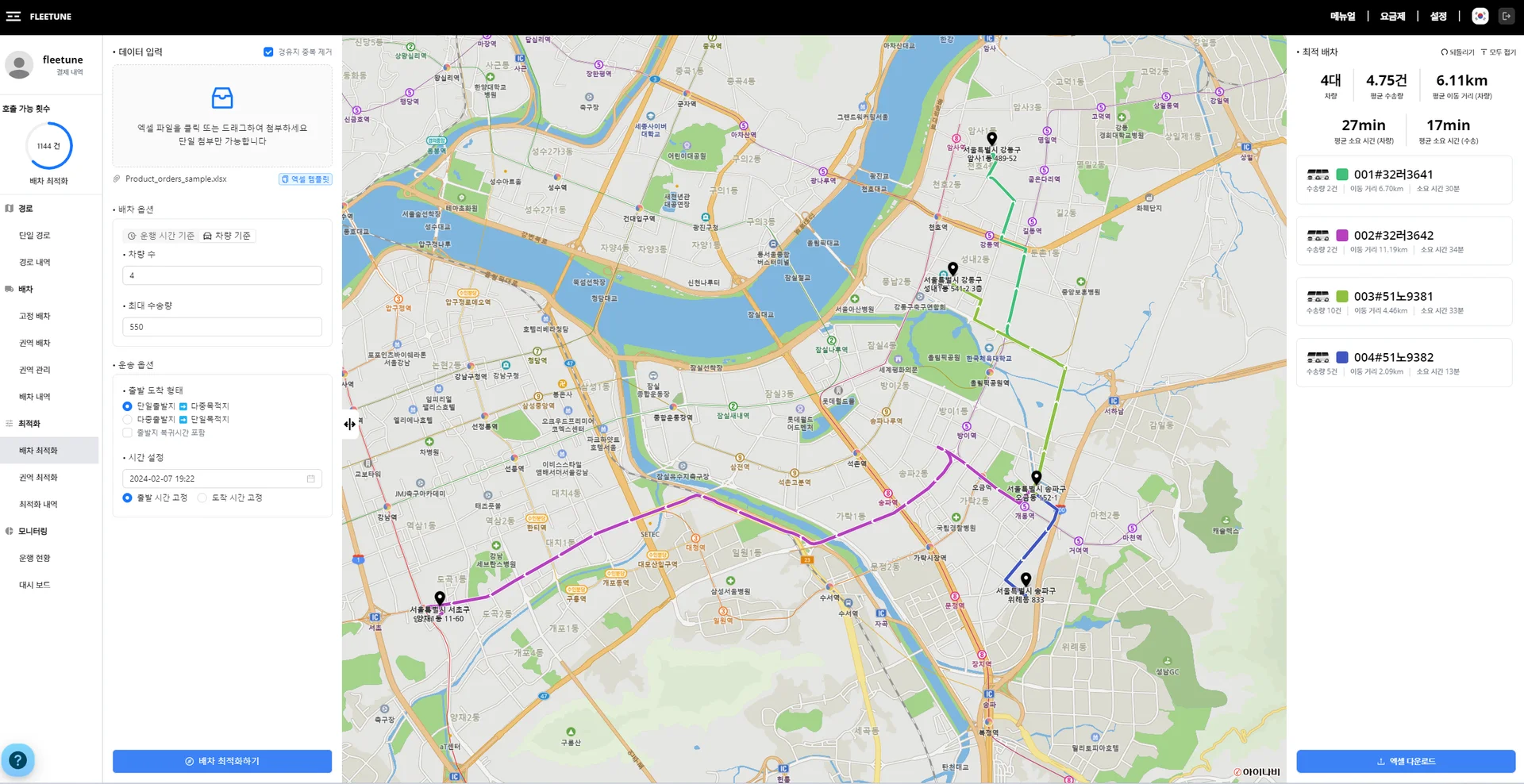The height and width of the screenshot is (784, 1524).
Task: Click the truck icon for vehicle 003#51노9381
Action: 1318,296
